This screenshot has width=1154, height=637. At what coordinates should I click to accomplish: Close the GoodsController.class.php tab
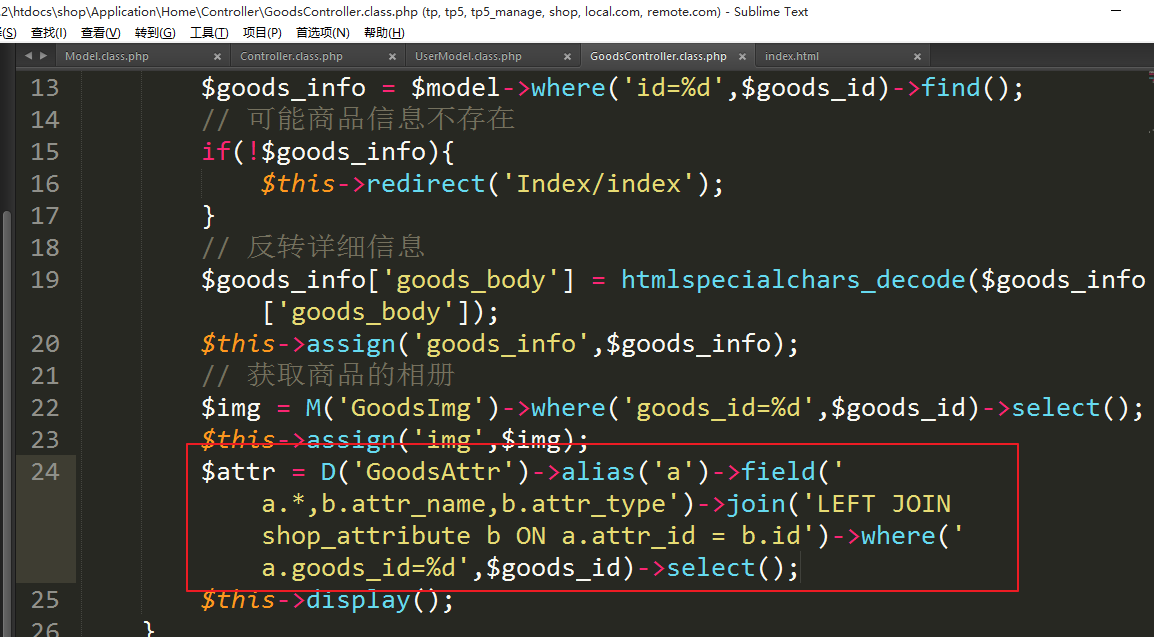(x=742, y=57)
